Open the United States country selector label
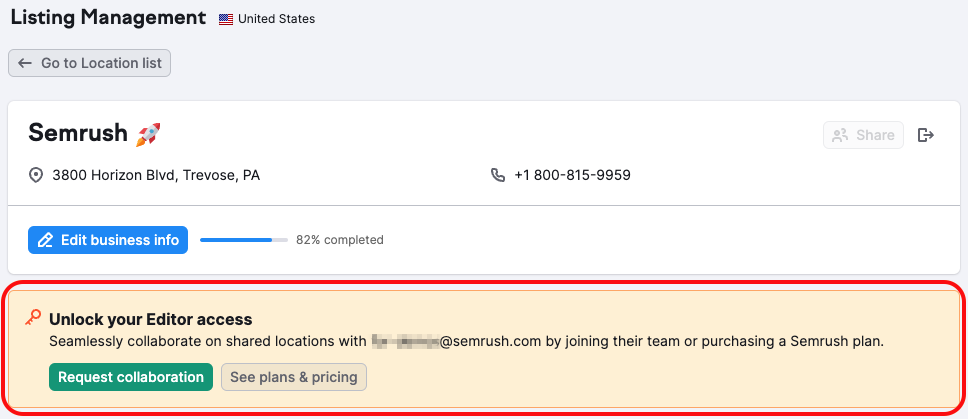This screenshot has width=968, height=419. (276, 19)
